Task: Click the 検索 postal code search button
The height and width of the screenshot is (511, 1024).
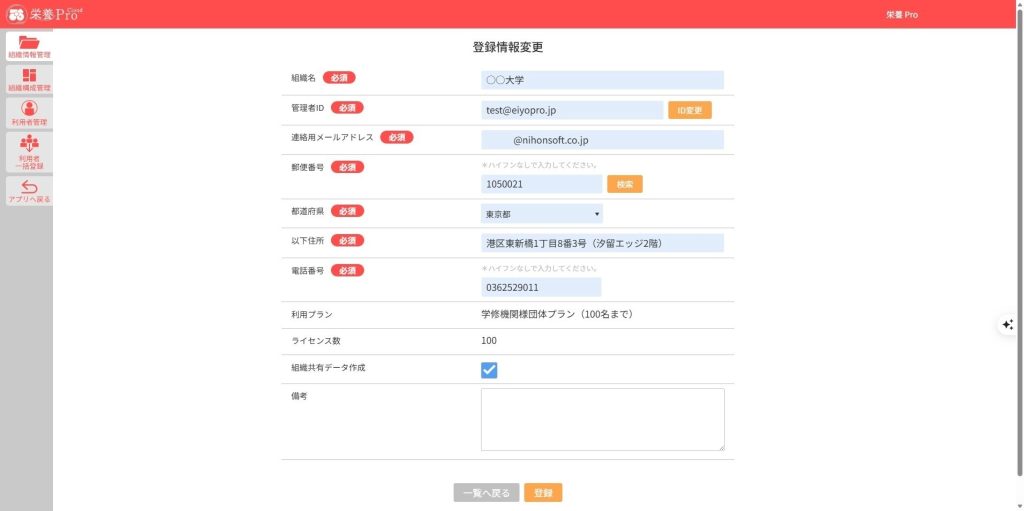Action: (624, 184)
